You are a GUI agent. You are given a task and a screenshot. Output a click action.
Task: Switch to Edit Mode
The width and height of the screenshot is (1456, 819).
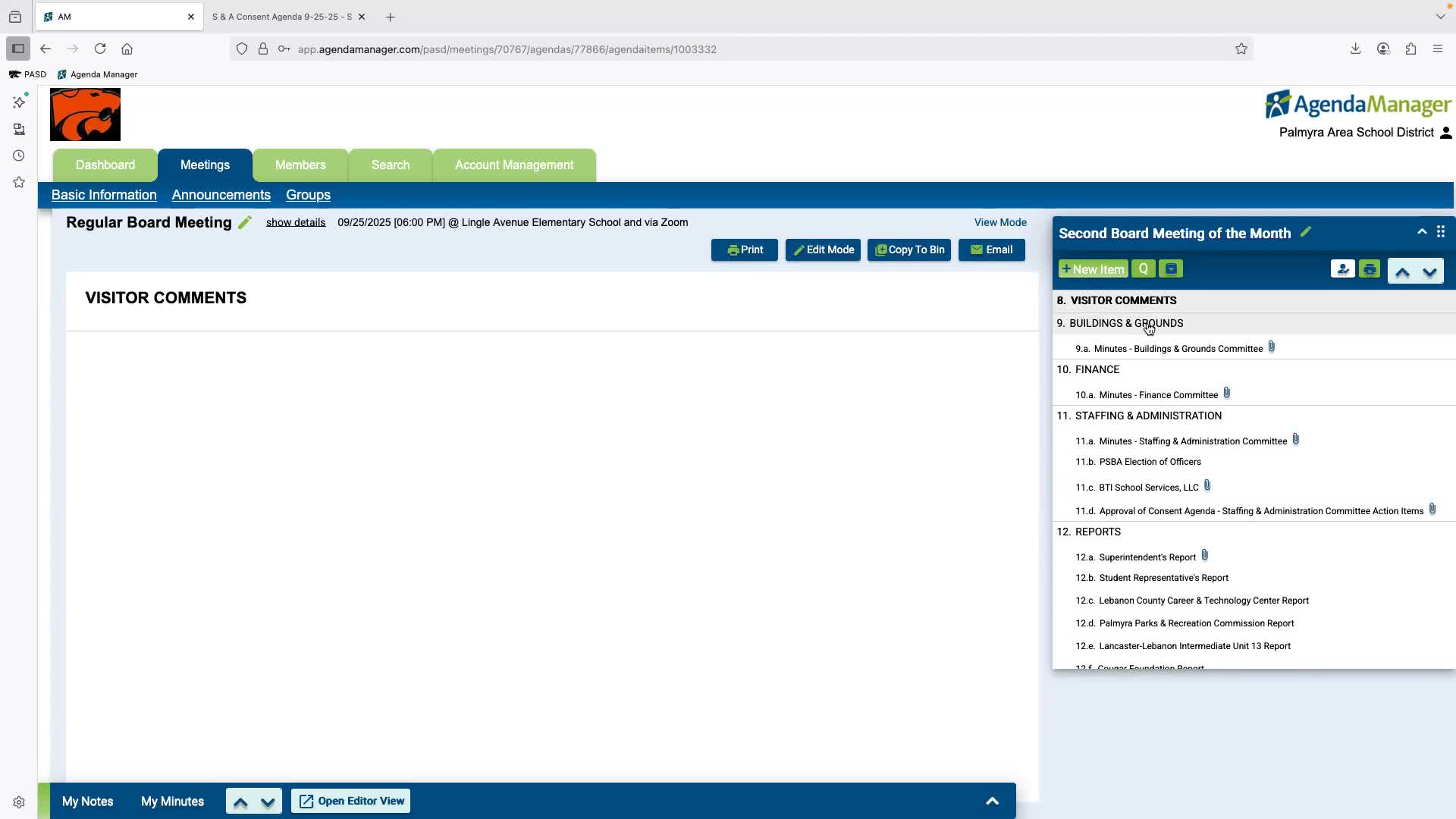(823, 250)
